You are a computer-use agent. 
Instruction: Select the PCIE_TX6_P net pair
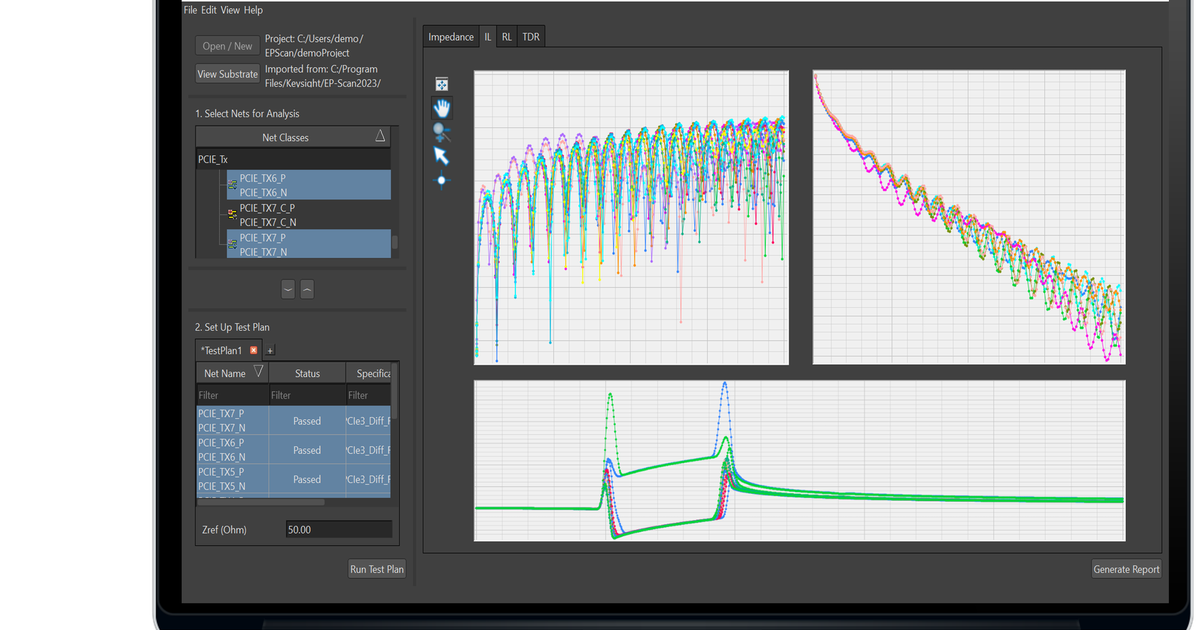point(309,185)
